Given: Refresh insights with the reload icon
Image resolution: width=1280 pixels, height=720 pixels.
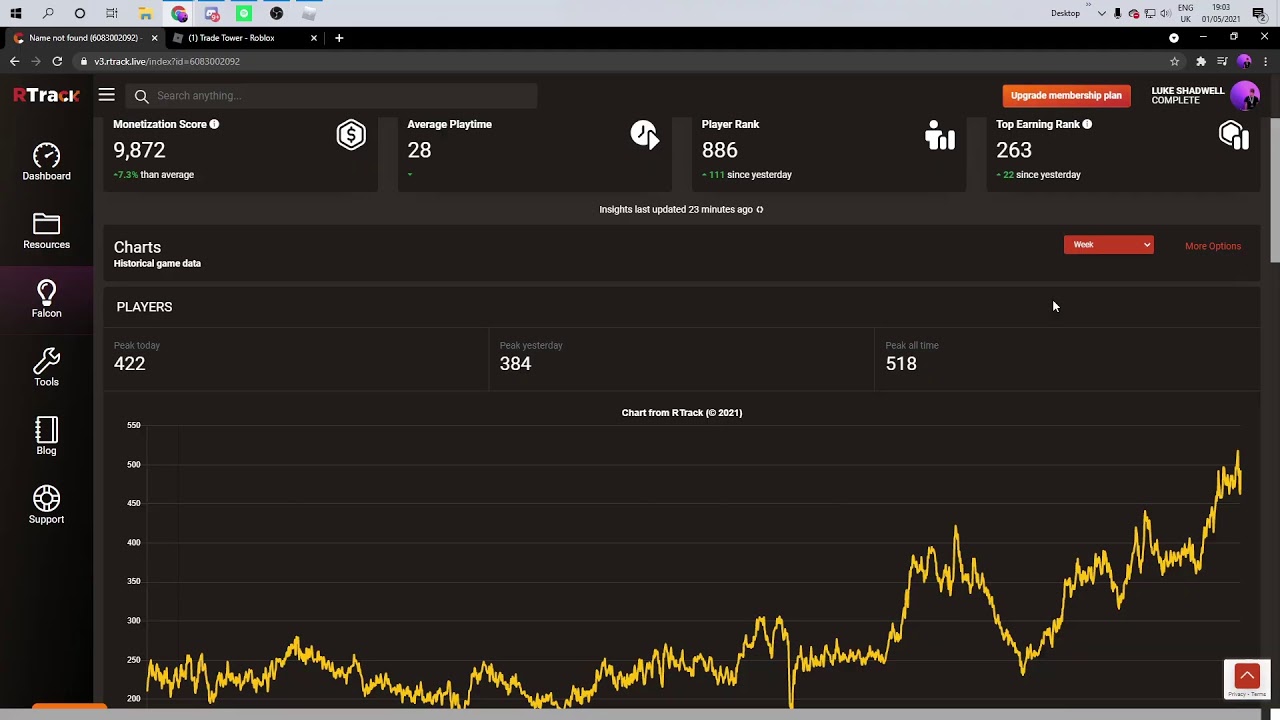Looking at the screenshot, I should [760, 209].
